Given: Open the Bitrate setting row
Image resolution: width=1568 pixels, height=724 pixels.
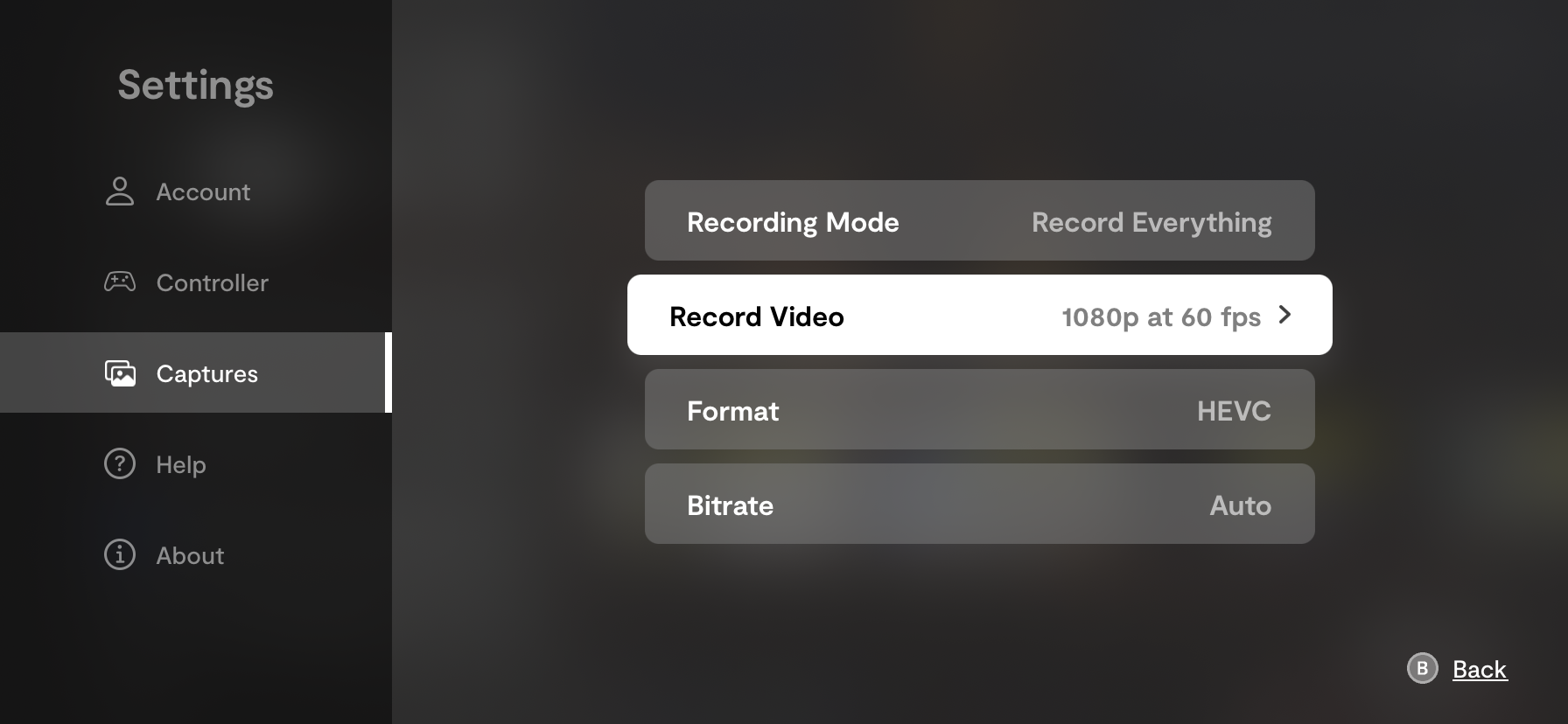Looking at the screenshot, I should (x=980, y=504).
